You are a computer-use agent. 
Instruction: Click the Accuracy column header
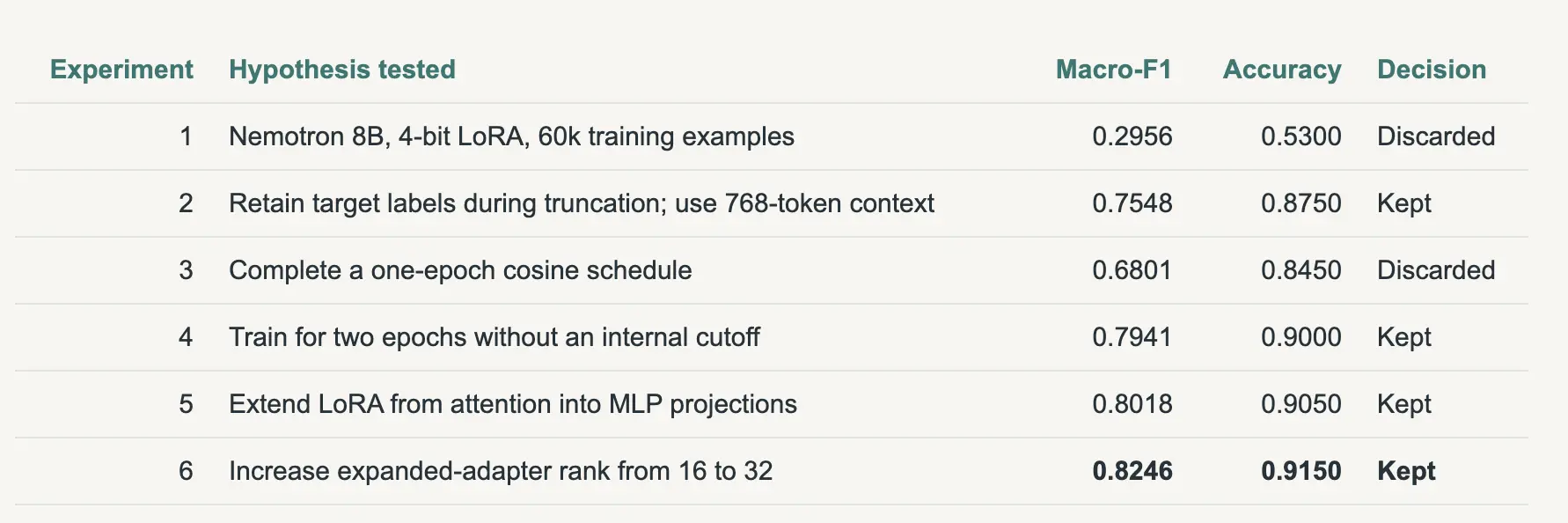point(1282,70)
